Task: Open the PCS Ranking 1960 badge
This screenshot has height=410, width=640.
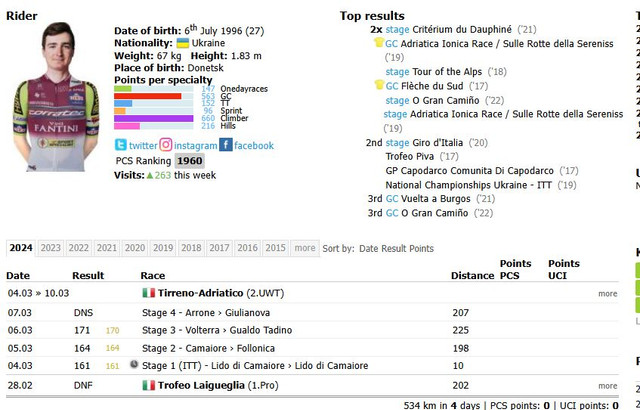Action: click(x=189, y=161)
